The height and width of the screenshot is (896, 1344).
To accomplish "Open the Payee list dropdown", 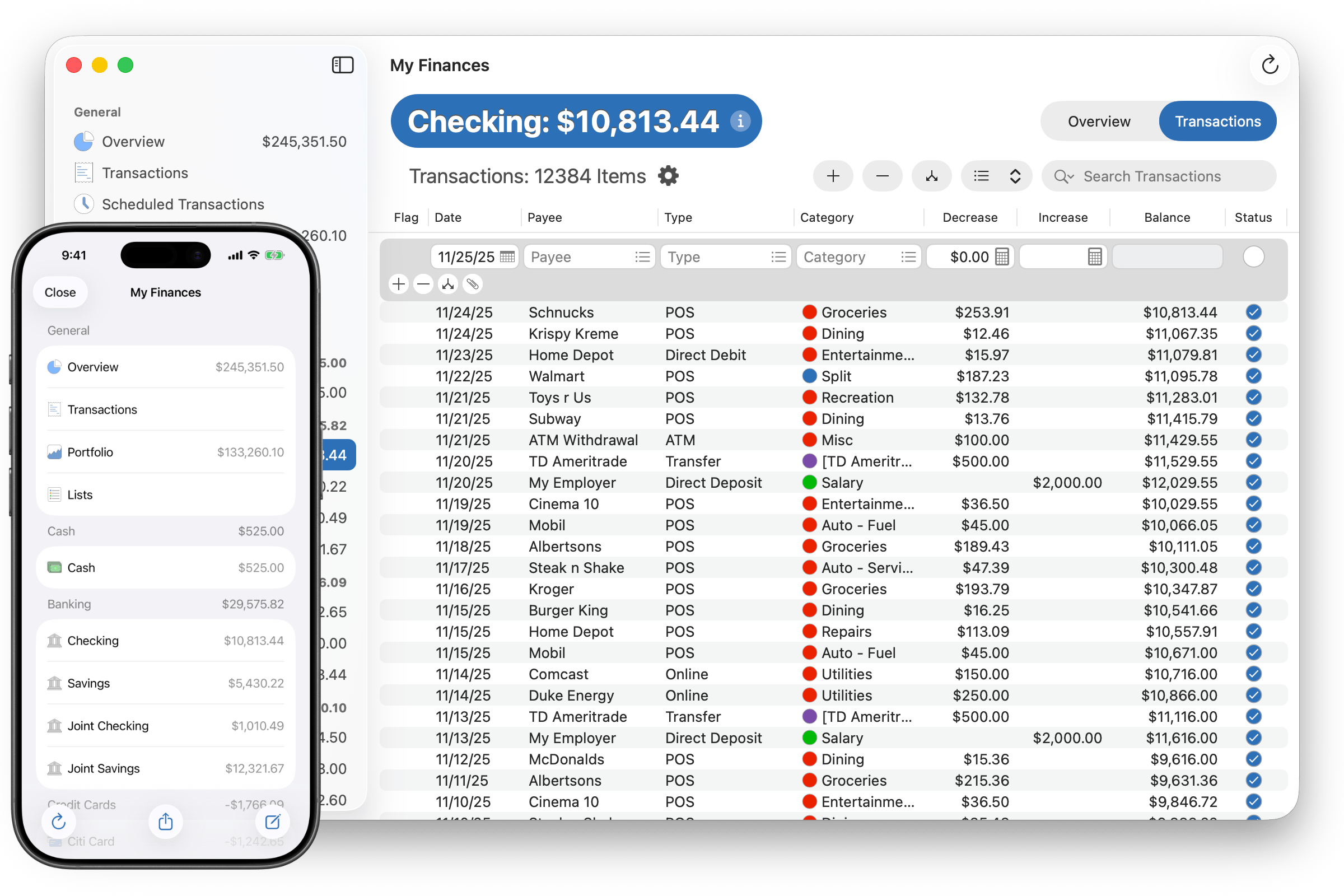I will (642, 257).
